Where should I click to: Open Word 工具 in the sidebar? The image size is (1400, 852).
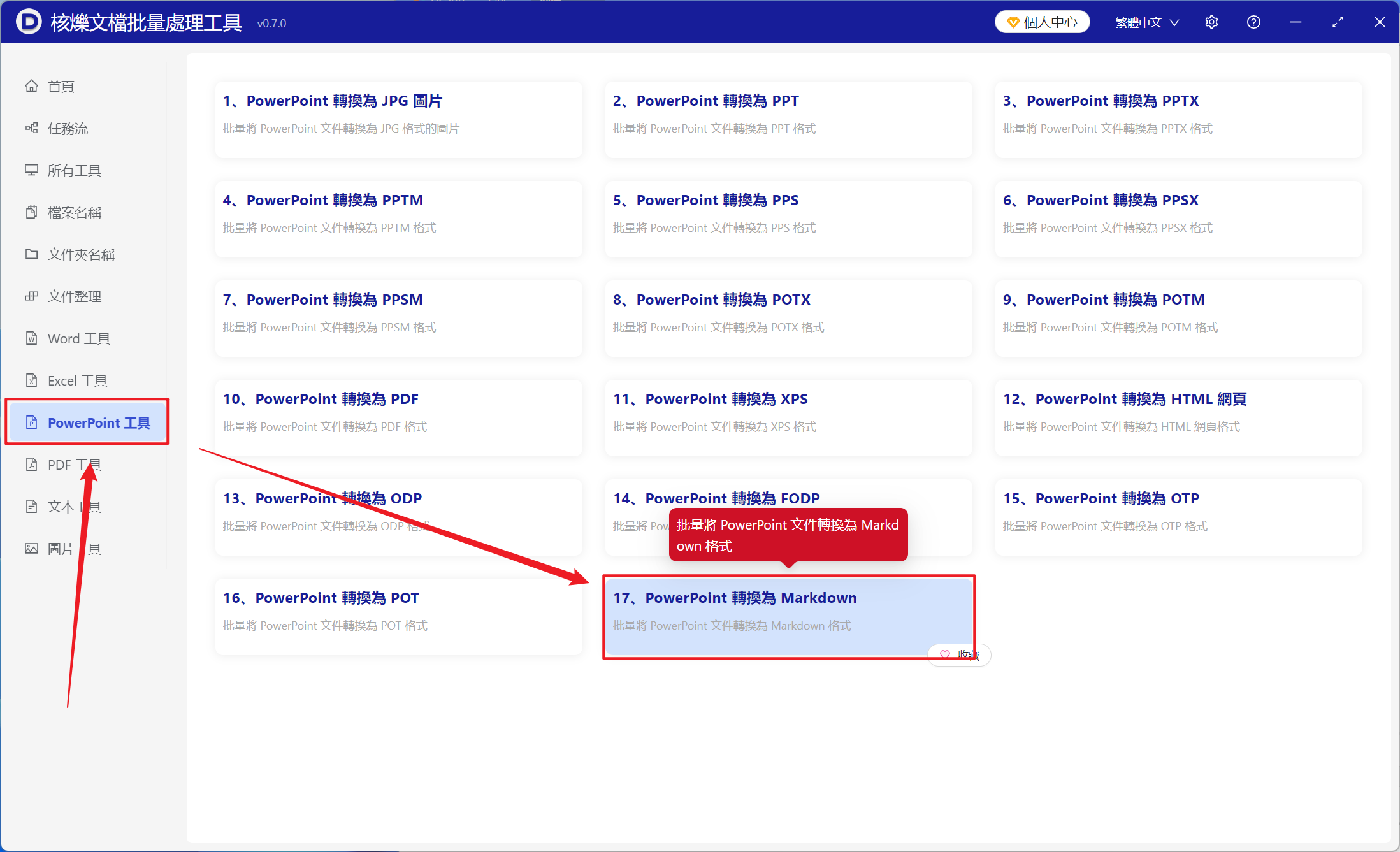(x=89, y=338)
